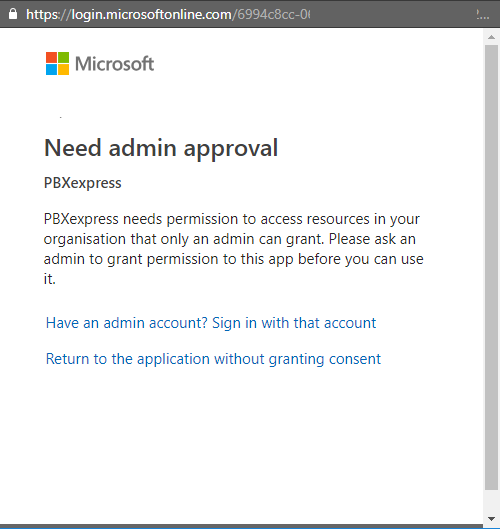The width and height of the screenshot is (500, 529).
Task: Return to application without granting consent
Action: pyautogui.click(x=213, y=359)
